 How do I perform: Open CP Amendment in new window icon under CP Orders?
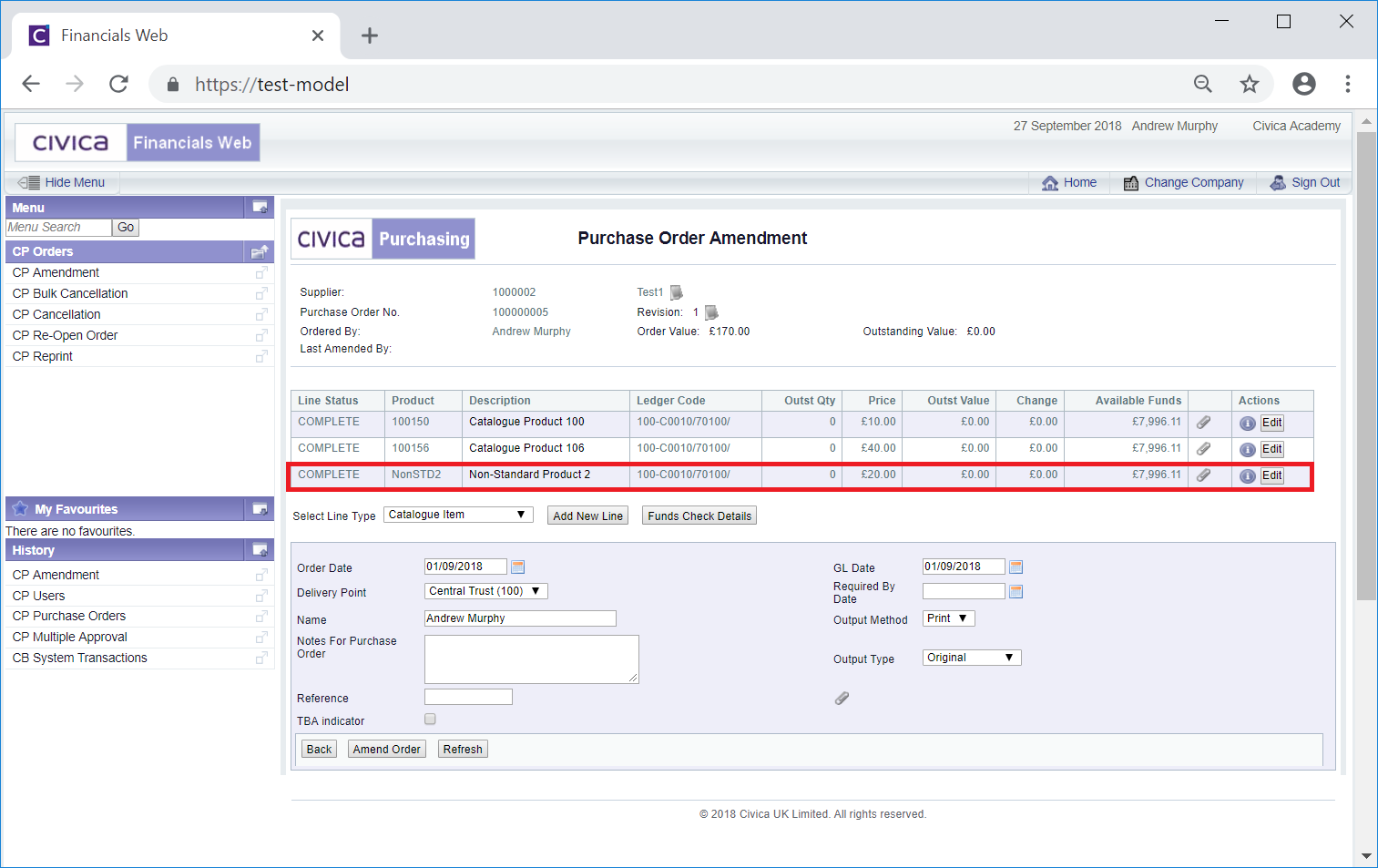pyautogui.click(x=261, y=272)
